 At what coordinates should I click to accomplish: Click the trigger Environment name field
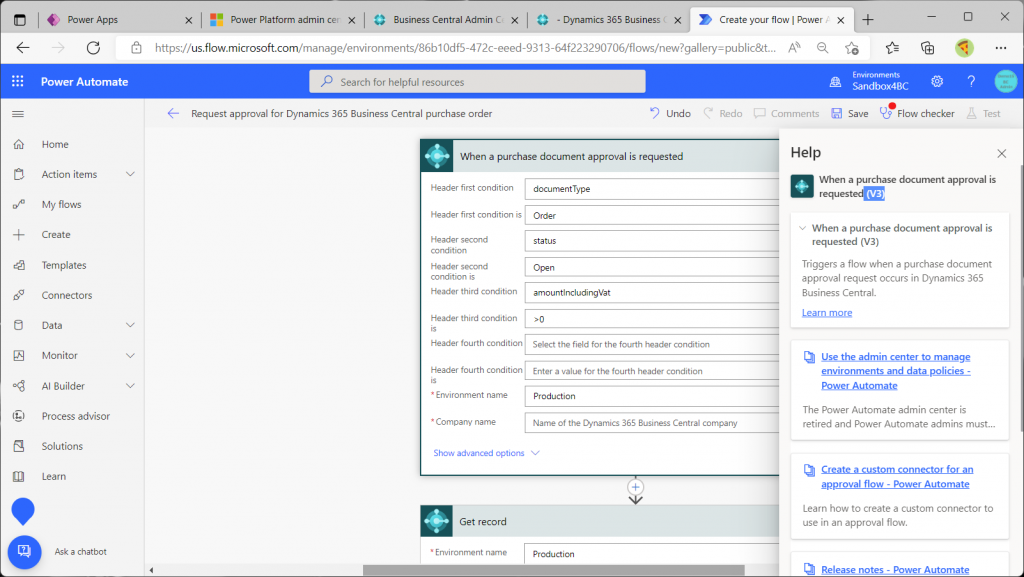[652, 396]
